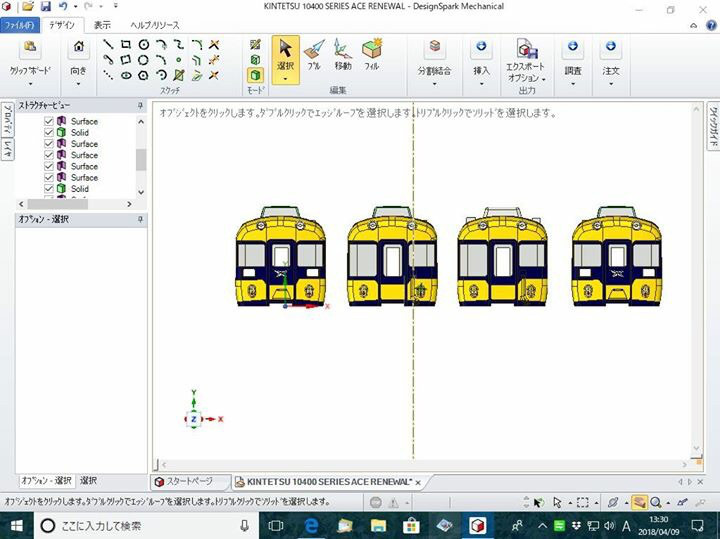720x539 pixels.
Task: Save the document from quick access toolbar
Action: (45, 6)
